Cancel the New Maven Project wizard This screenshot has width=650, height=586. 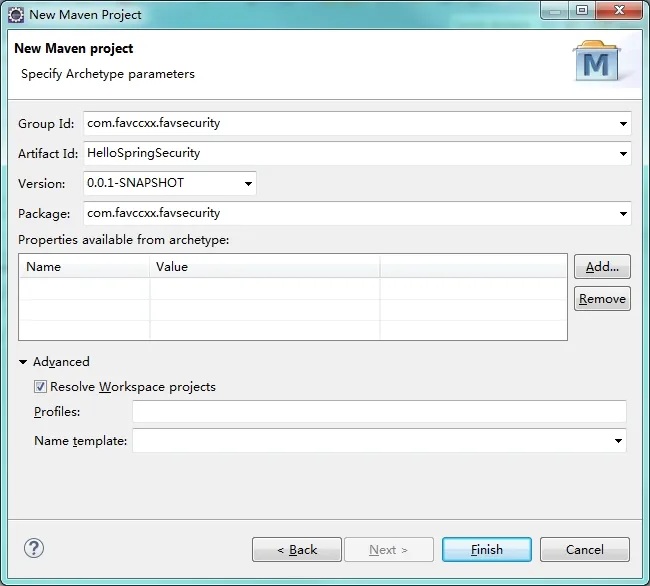(x=585, y=550)
